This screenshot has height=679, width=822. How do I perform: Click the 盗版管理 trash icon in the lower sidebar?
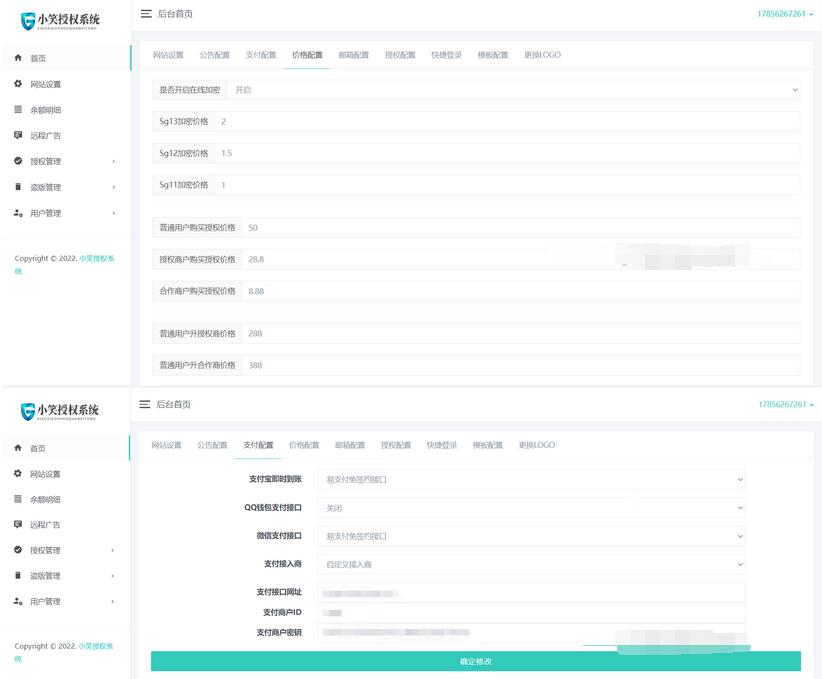(x=18, y=576)
